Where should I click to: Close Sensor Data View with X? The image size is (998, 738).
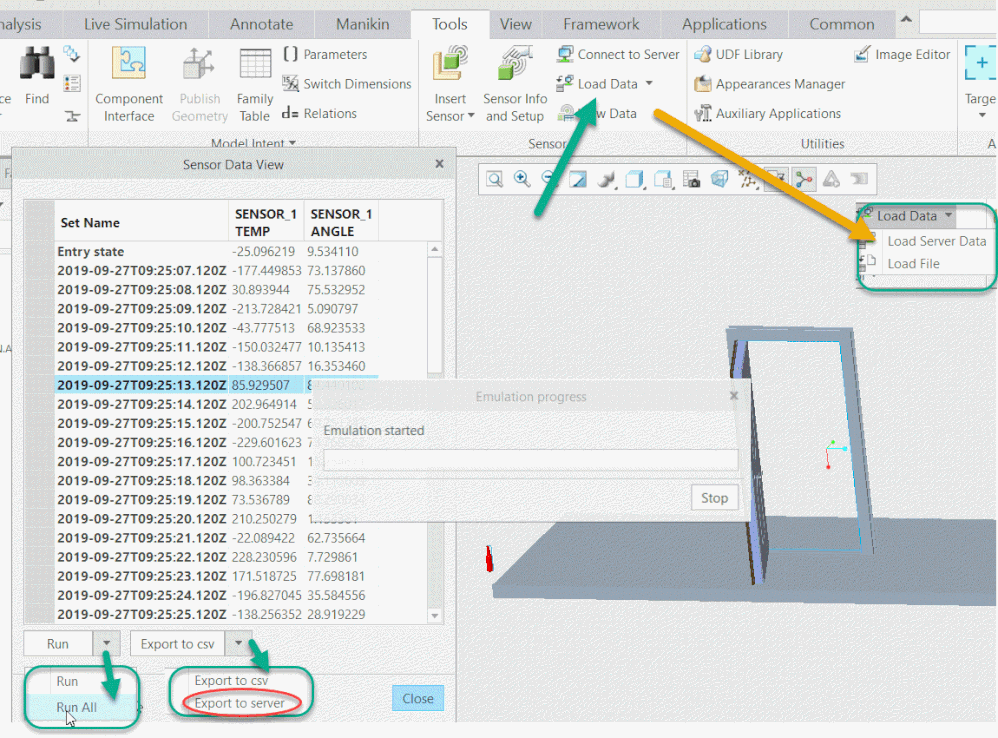[439, 164]
